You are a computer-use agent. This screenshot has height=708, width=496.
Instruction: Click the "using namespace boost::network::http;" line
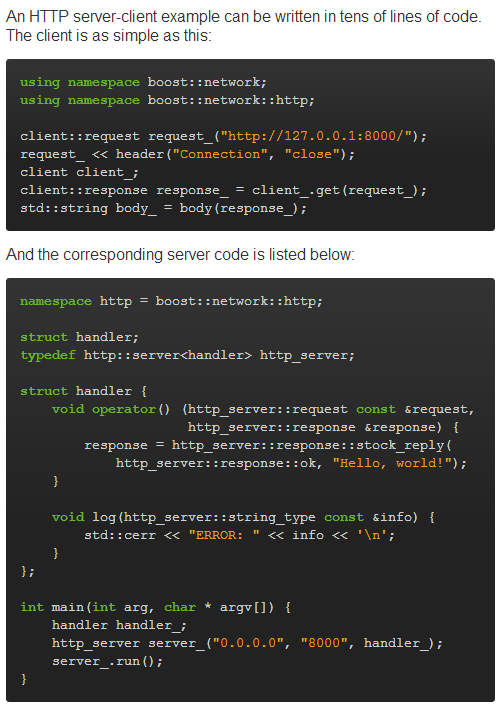(x=167, y=100)
